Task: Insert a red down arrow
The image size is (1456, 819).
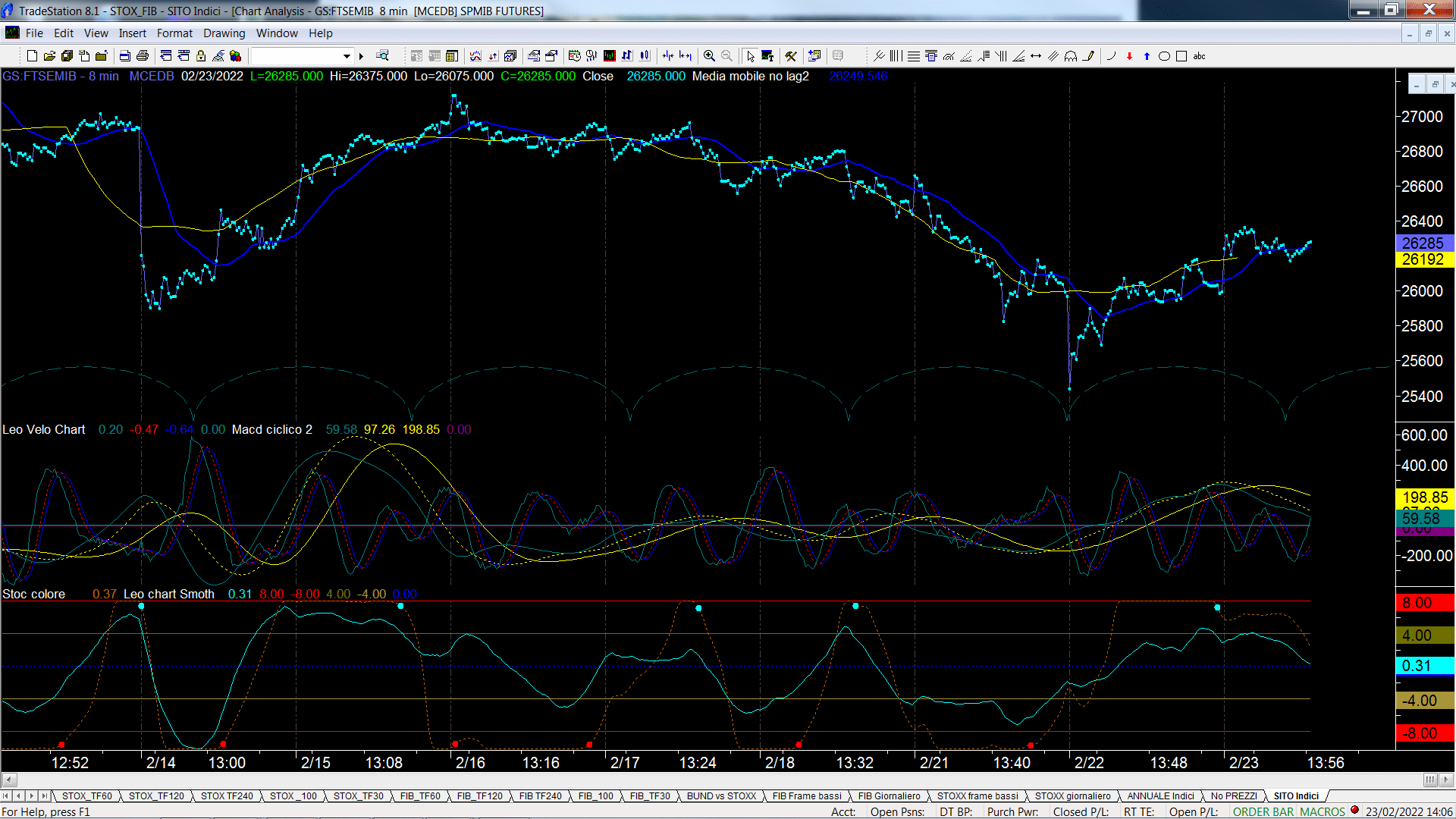Action: point(1129,56)
